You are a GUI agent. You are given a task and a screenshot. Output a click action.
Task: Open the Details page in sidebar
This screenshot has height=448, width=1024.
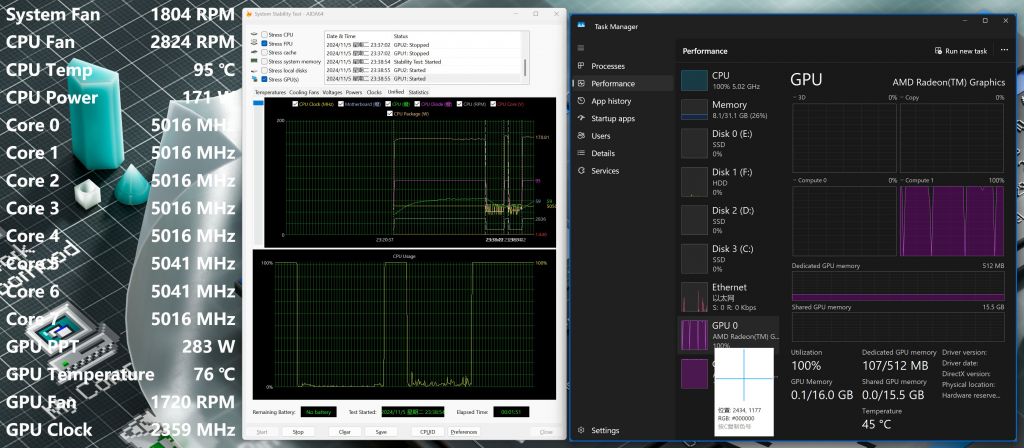pos(602,153)
